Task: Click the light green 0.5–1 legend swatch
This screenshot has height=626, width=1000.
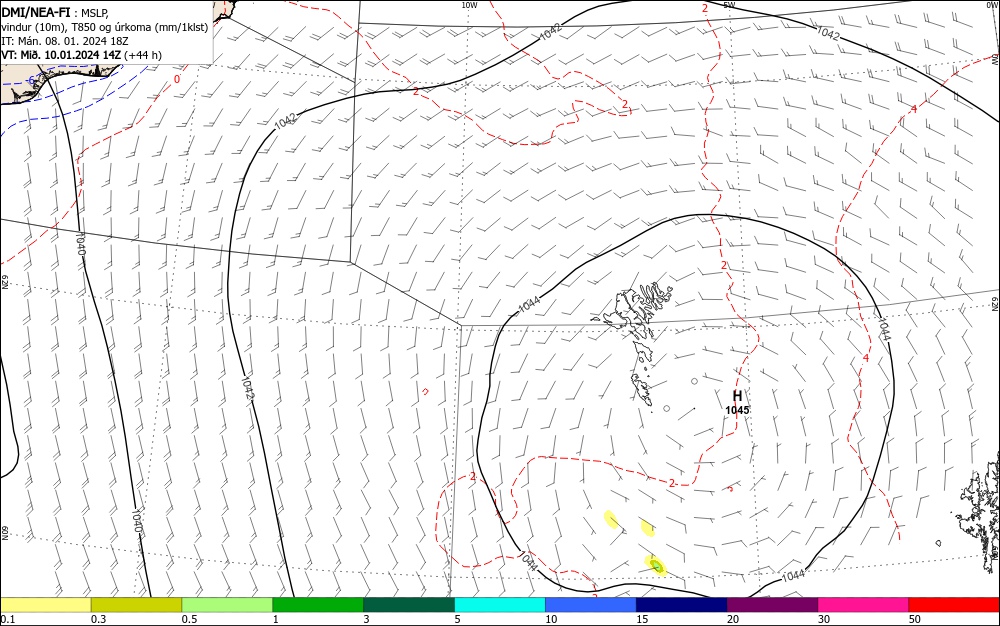Action: tap(227, 605)
